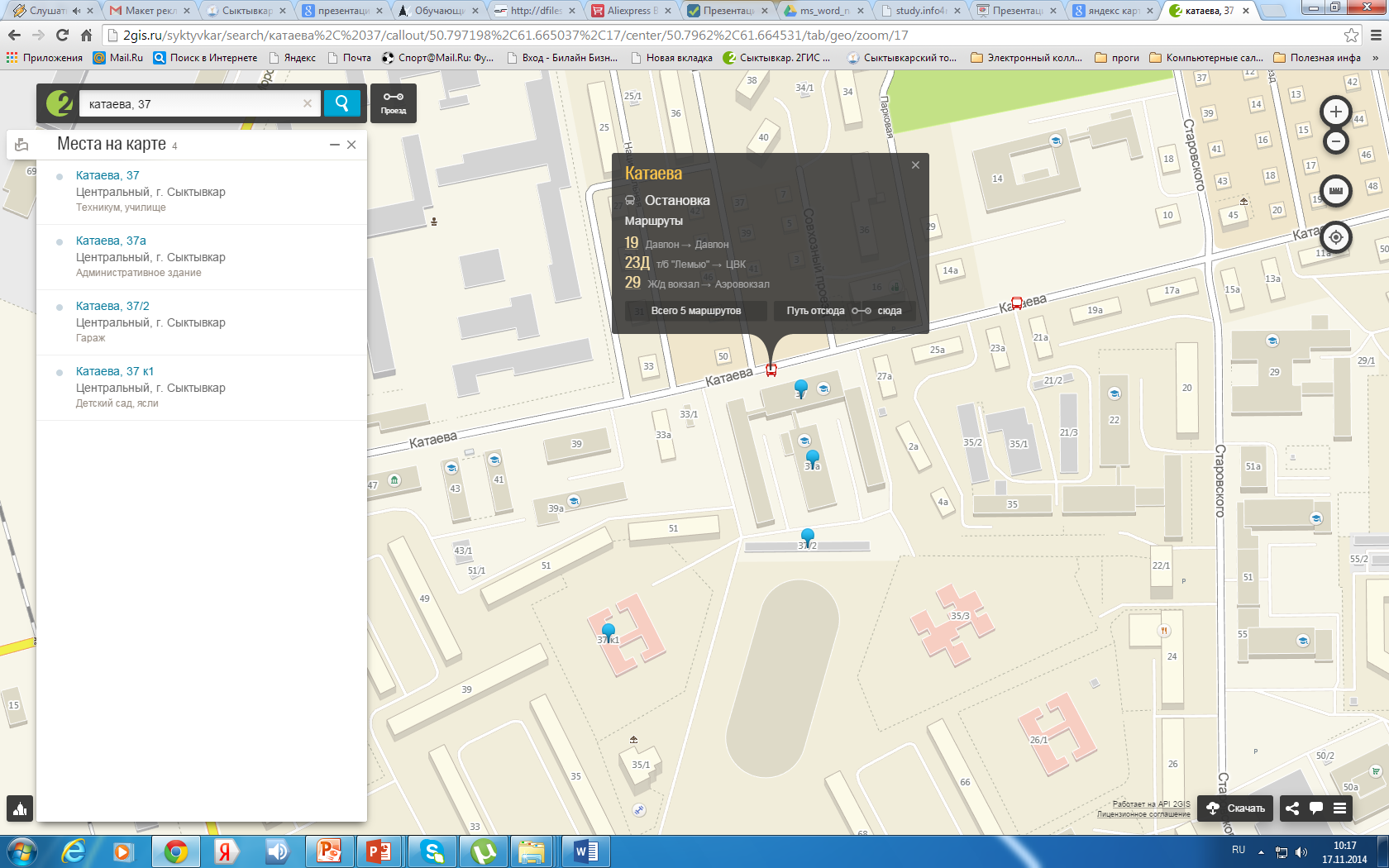This screenshot has height=868, width=1389.
Task: Click сюда route option in callout
Action: coord(890,311)
